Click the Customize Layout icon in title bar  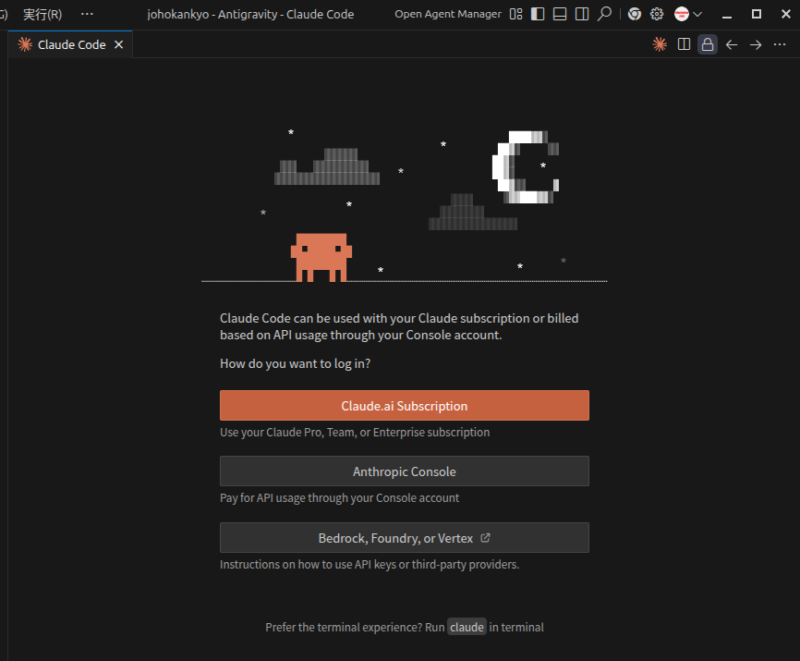(x=516, y=14)
